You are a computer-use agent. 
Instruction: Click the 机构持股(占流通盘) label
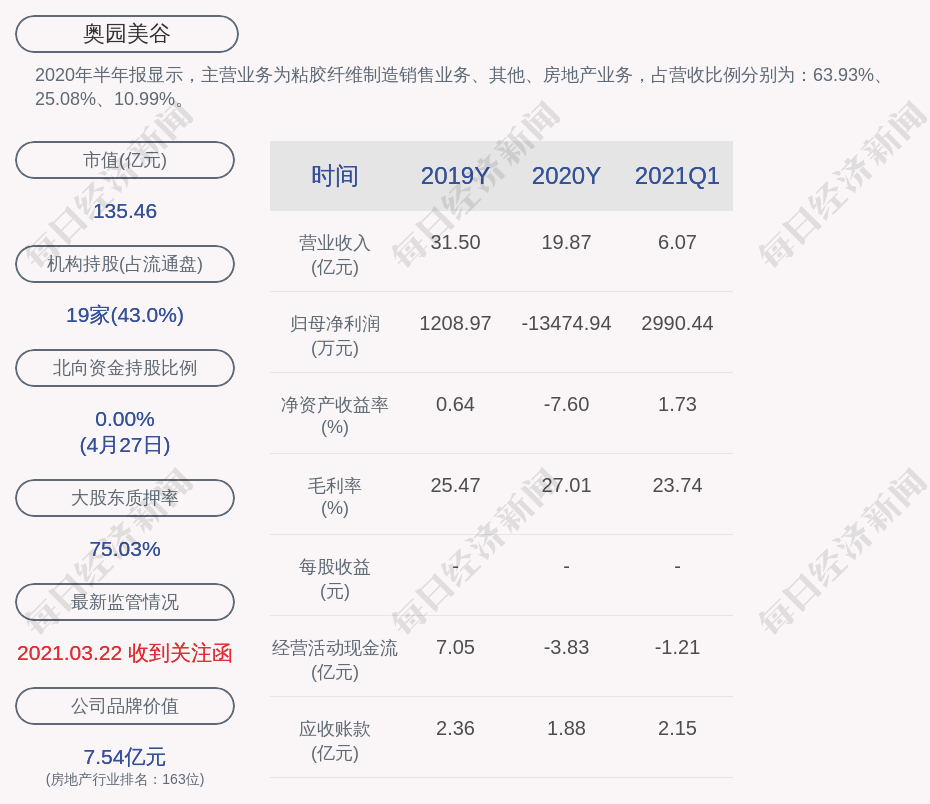(125, 264)
